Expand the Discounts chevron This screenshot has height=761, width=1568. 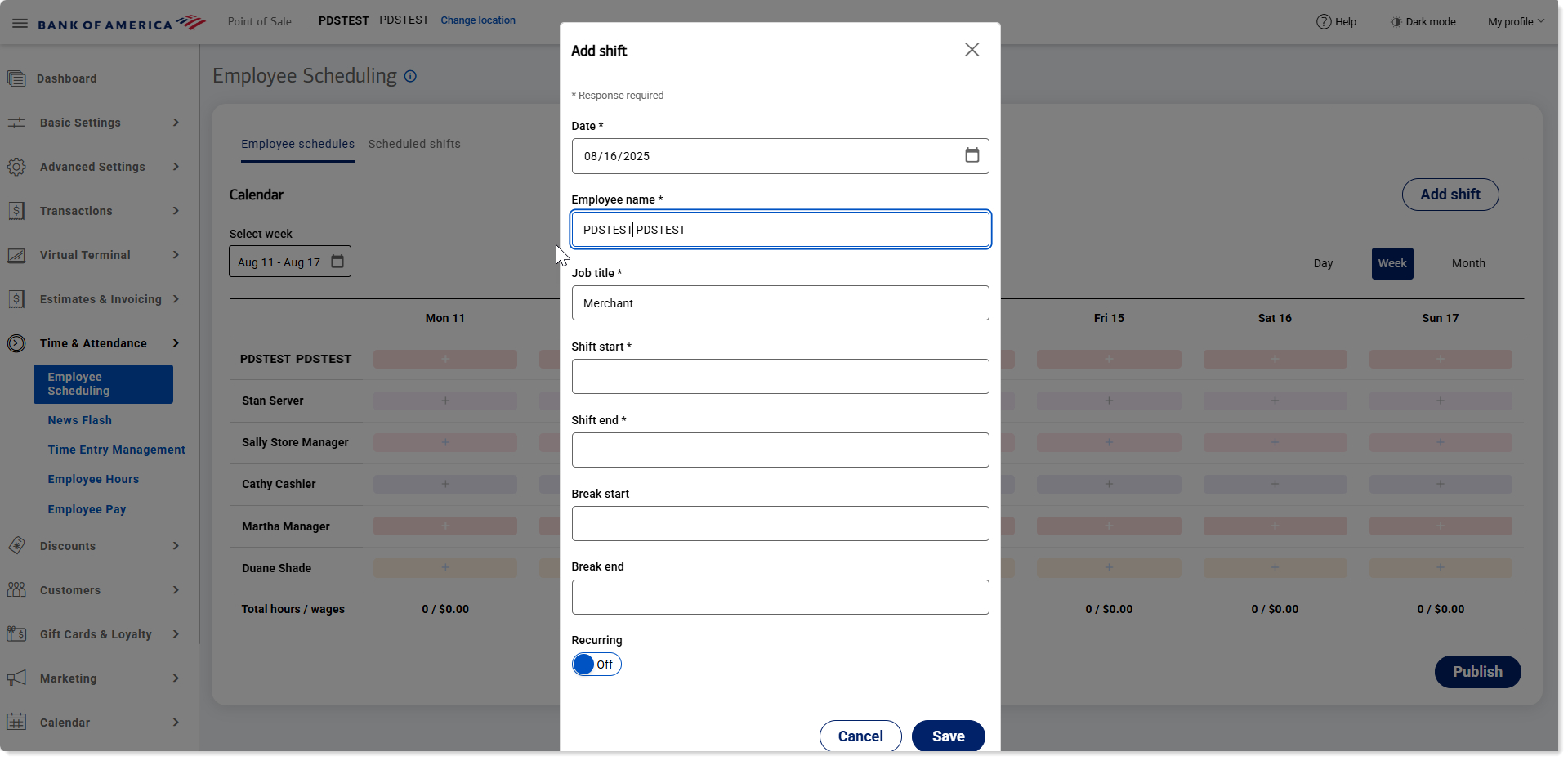(176, 546)
